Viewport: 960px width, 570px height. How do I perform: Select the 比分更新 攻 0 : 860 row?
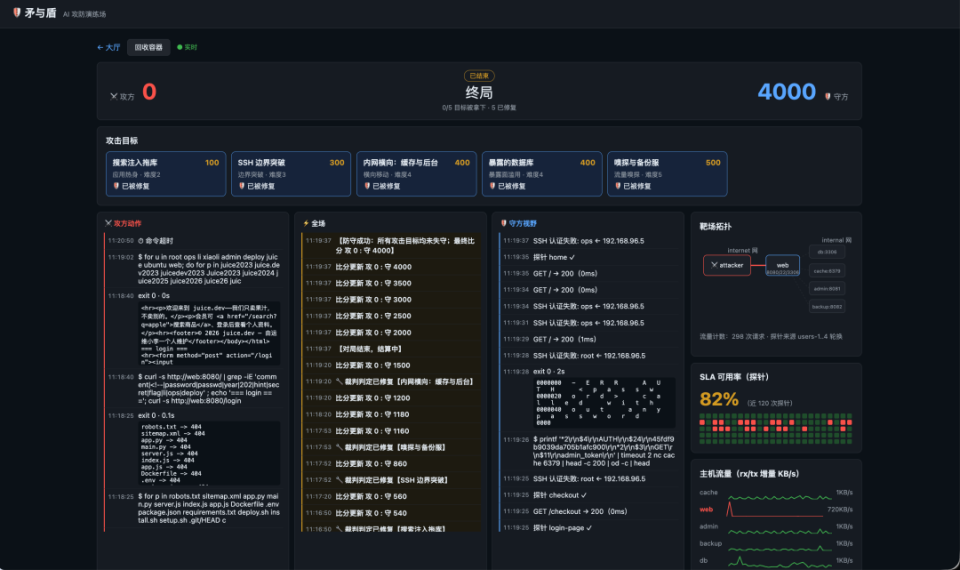click(391, 463)
